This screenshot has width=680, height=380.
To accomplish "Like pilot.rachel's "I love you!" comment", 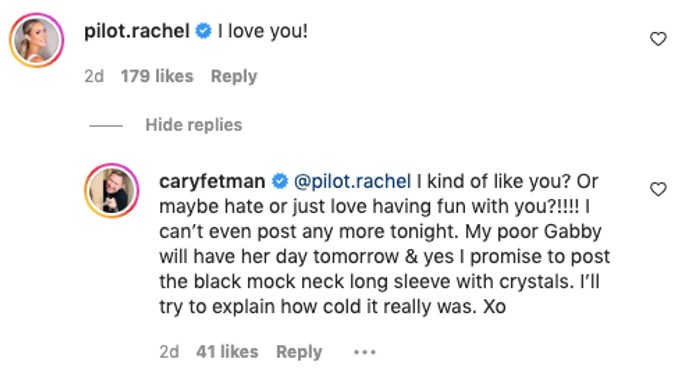I will pyautogui.click(x=658, y=39).
